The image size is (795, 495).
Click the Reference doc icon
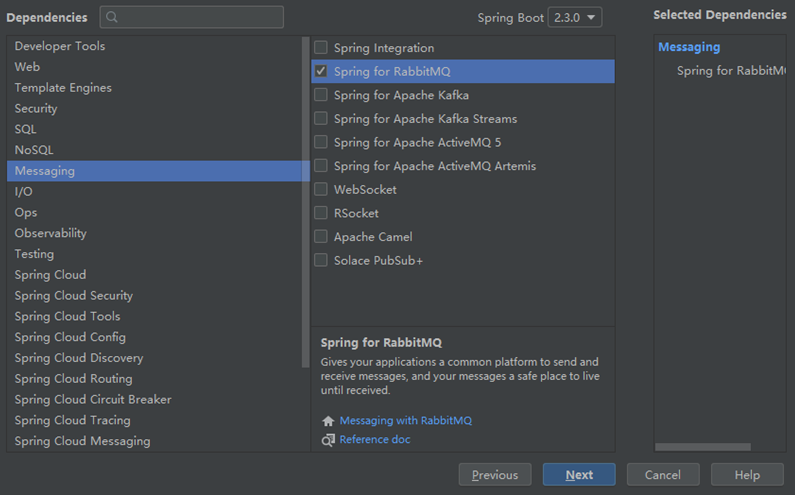(x=328, y=440)
